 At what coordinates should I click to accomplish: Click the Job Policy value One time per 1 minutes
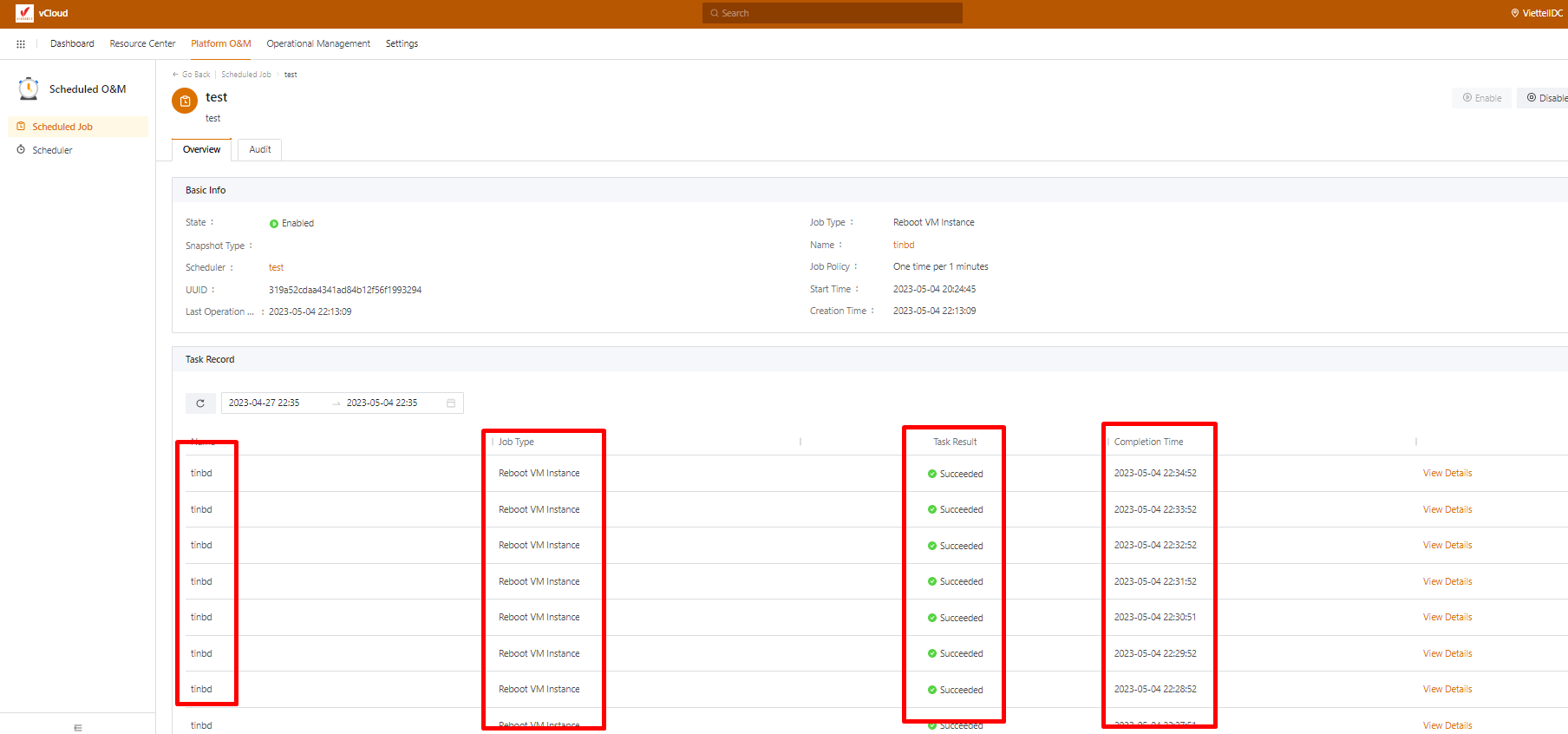point(941,266)
